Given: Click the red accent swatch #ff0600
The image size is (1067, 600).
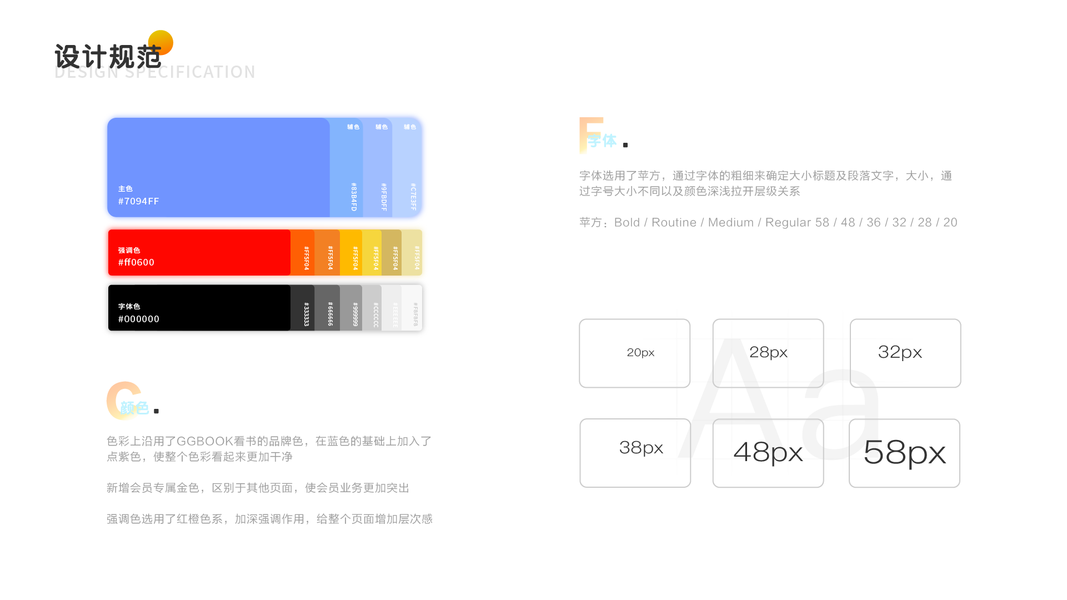Looking at the screenshot, I should 199,252.
